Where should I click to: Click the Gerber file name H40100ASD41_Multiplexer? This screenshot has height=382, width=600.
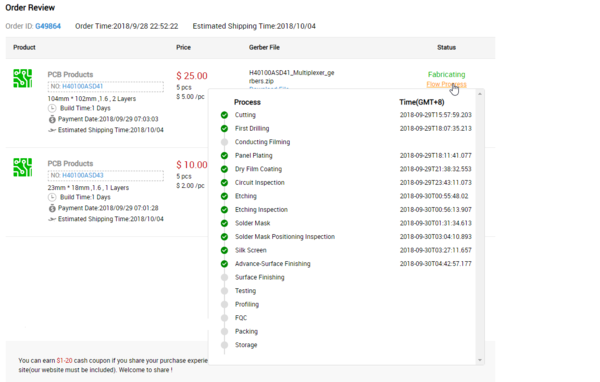tap(292, 77)
